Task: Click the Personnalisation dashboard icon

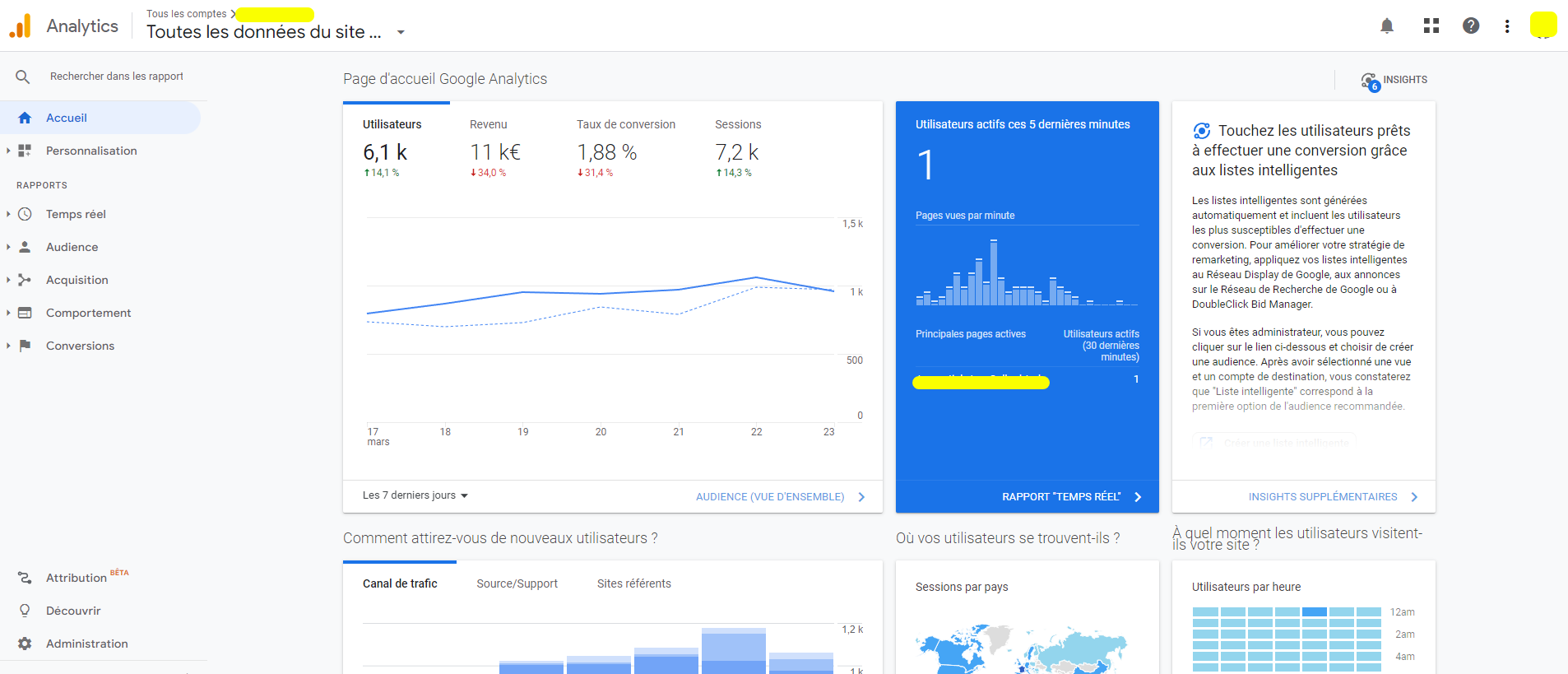Action: click(25, 151)
